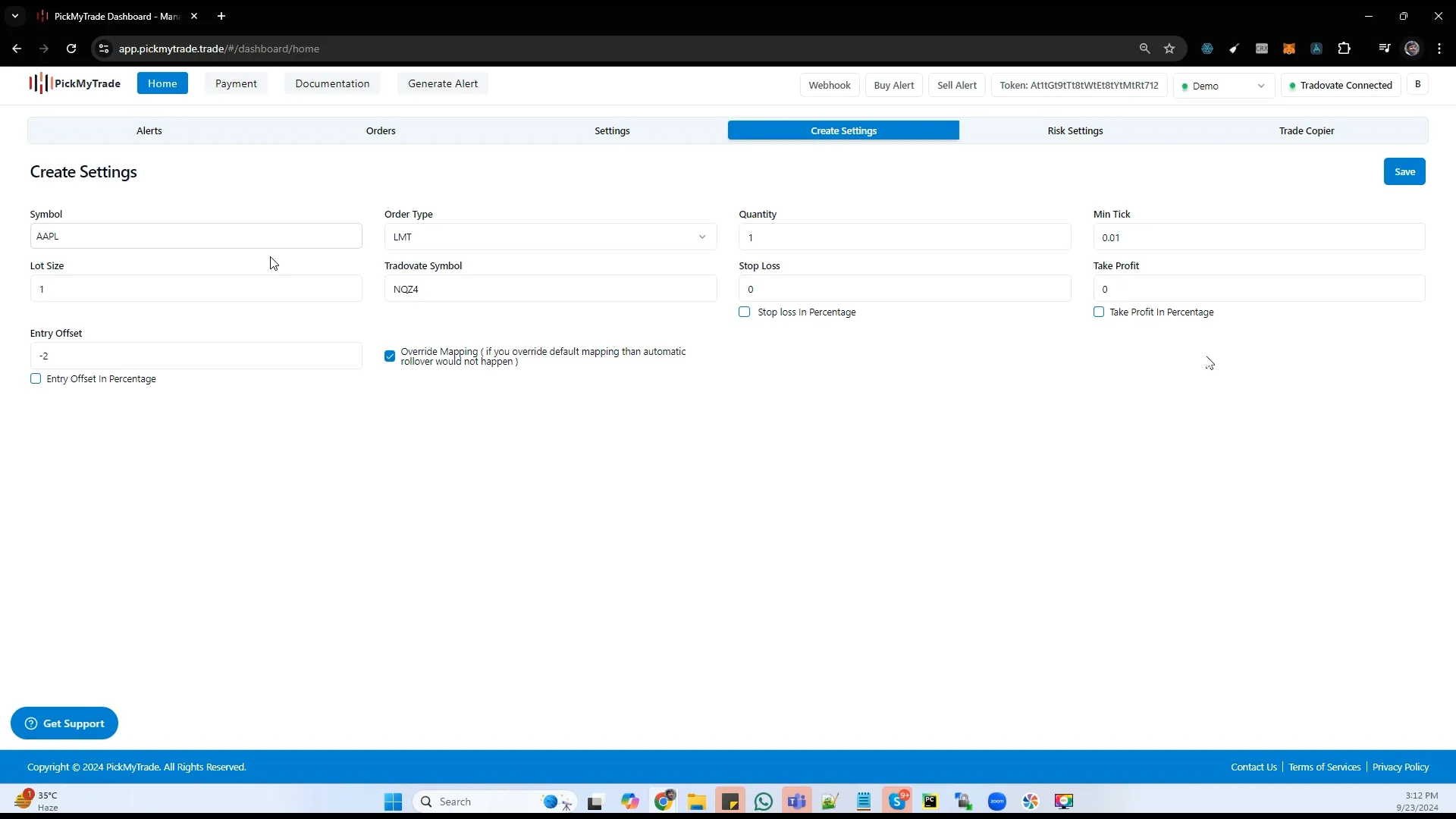Close the PickMyTrade Dashboard browser tab
The height and width of the screenshot is (819, 1456).
[194, 16]
